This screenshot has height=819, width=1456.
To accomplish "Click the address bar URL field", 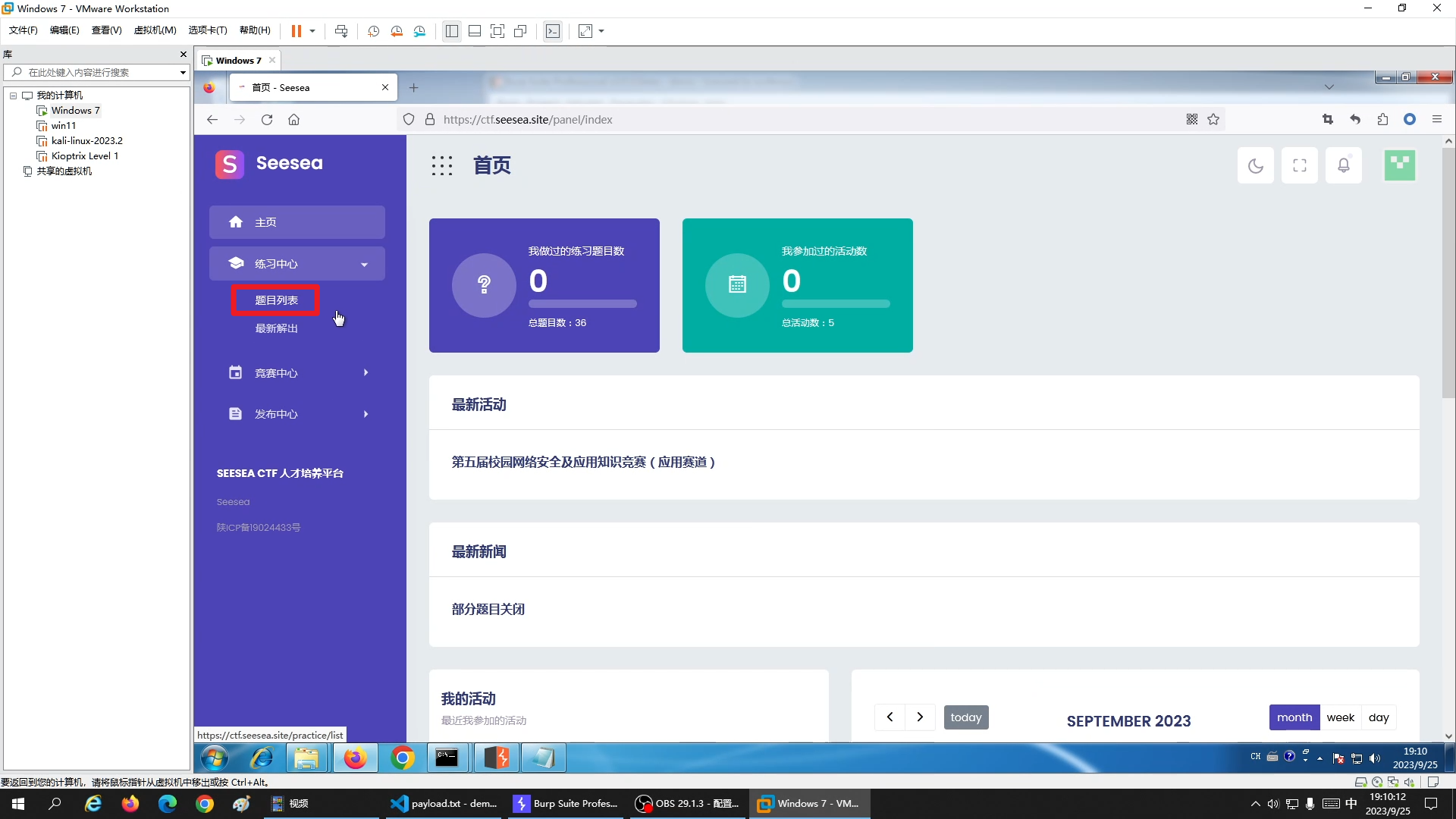I will pos(682,119).
